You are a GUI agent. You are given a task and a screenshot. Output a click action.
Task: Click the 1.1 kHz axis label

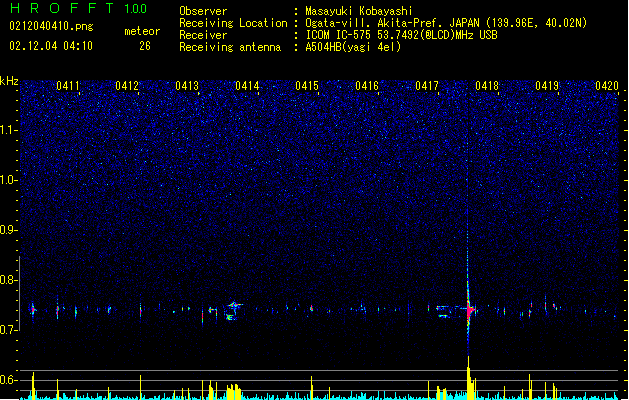(8, 130)
